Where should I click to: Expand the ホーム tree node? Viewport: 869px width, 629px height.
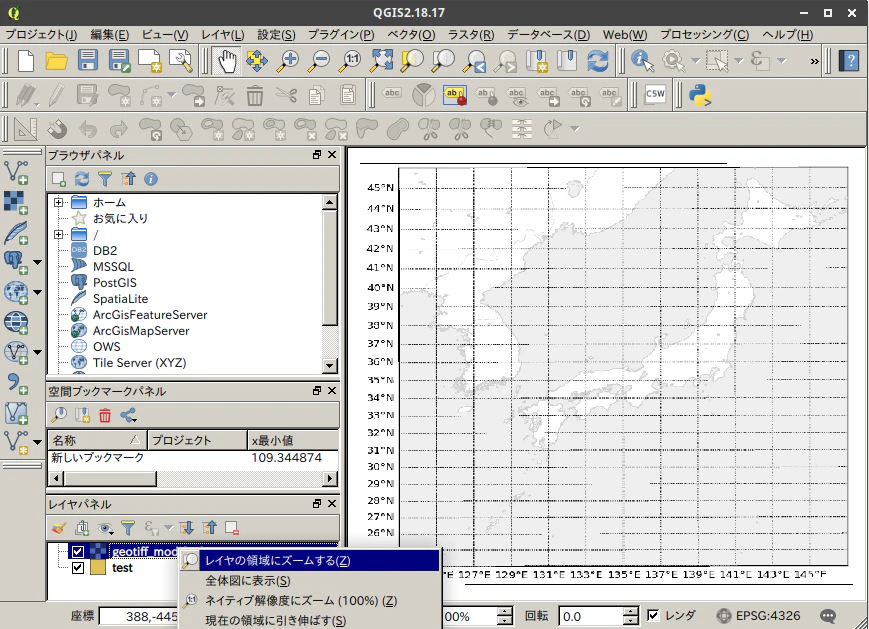58,202
